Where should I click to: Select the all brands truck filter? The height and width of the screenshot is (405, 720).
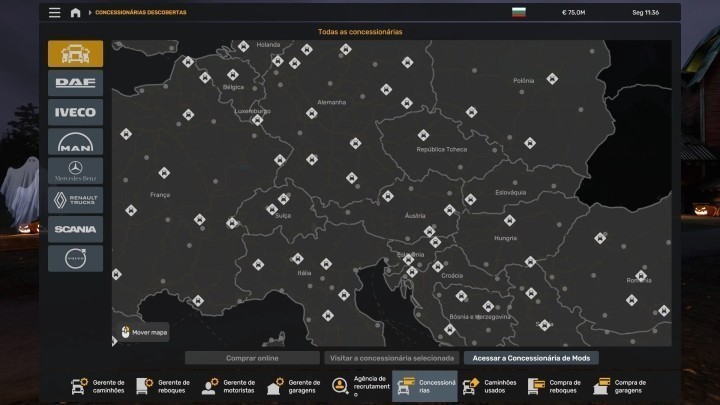tap(75, 54)
